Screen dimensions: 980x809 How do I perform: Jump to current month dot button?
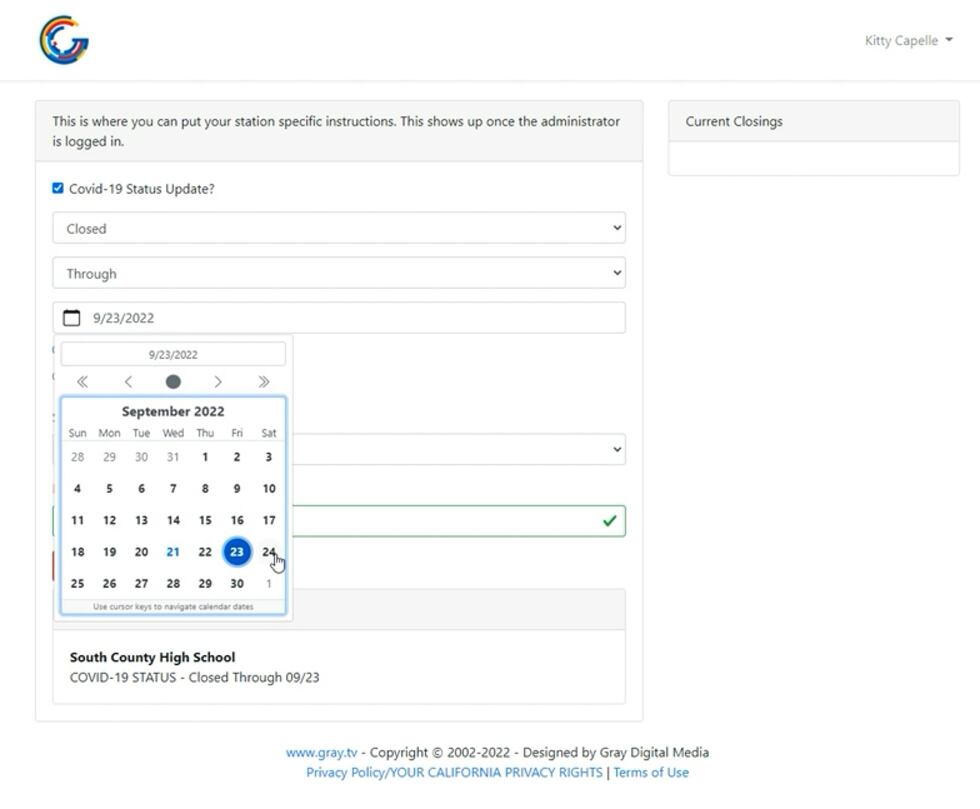click(x=173, y=382)
